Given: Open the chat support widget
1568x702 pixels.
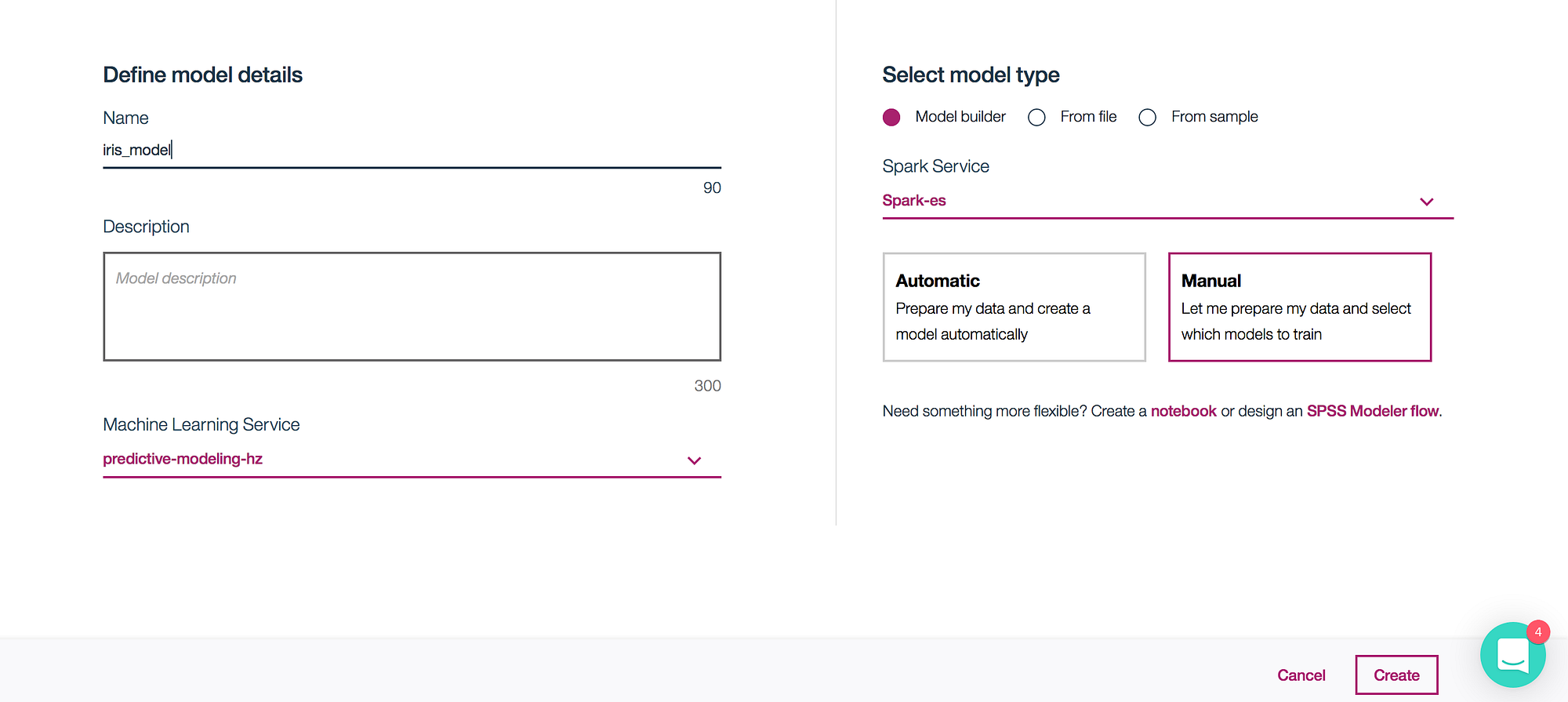Looking at the screenshot, I should click(1512, 656).
